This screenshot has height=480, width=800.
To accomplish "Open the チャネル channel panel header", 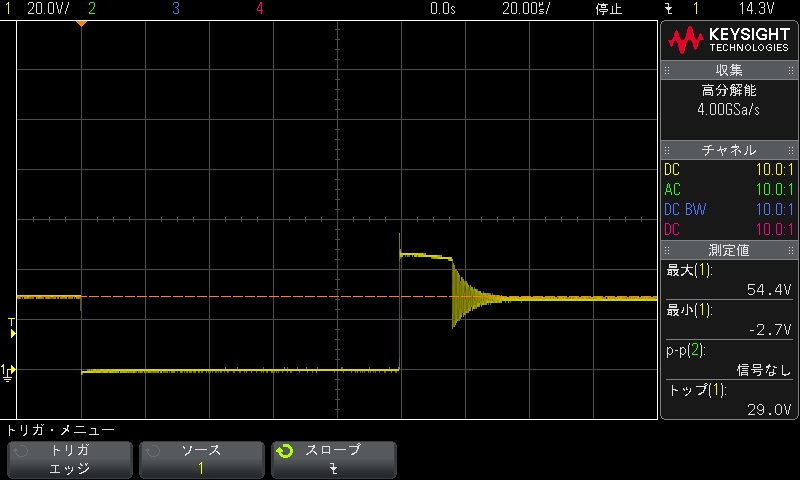I will pos(729,150).
